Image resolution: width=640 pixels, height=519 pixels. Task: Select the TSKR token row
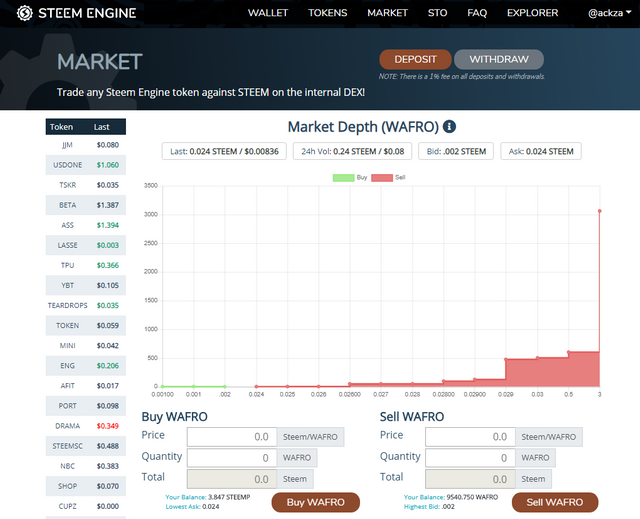(x=86, y=185)
